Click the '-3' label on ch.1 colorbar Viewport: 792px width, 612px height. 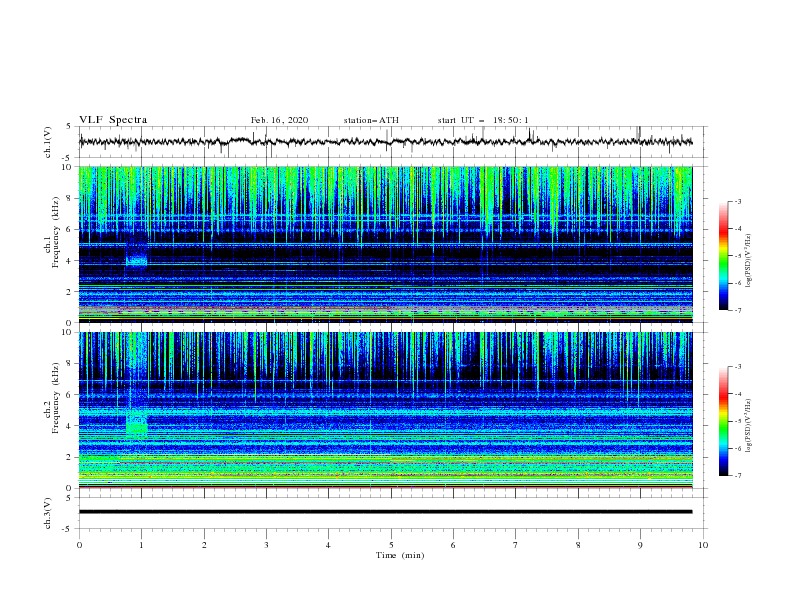pyautogui.click(x=737, y=201)
